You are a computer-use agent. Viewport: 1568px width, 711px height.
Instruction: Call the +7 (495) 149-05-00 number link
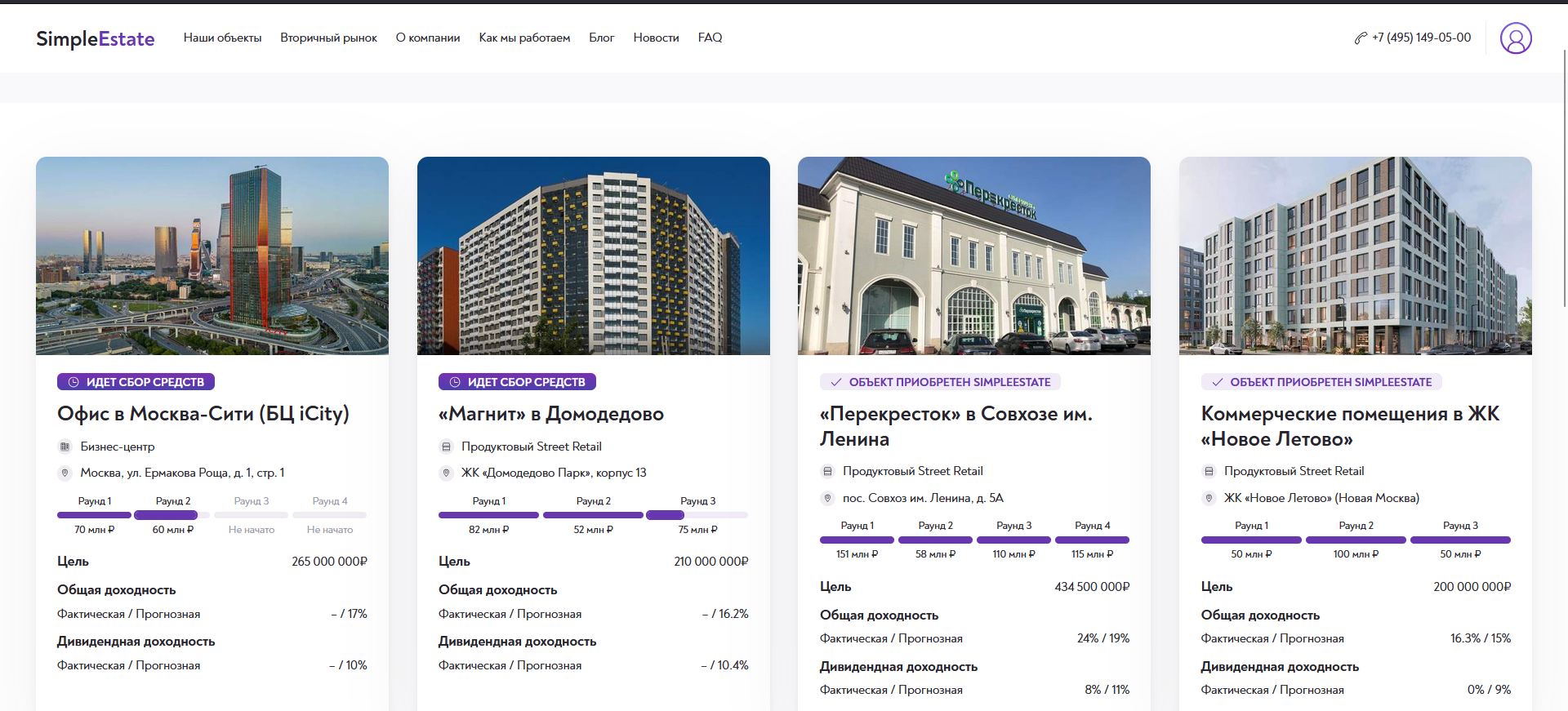point(1421,38)
